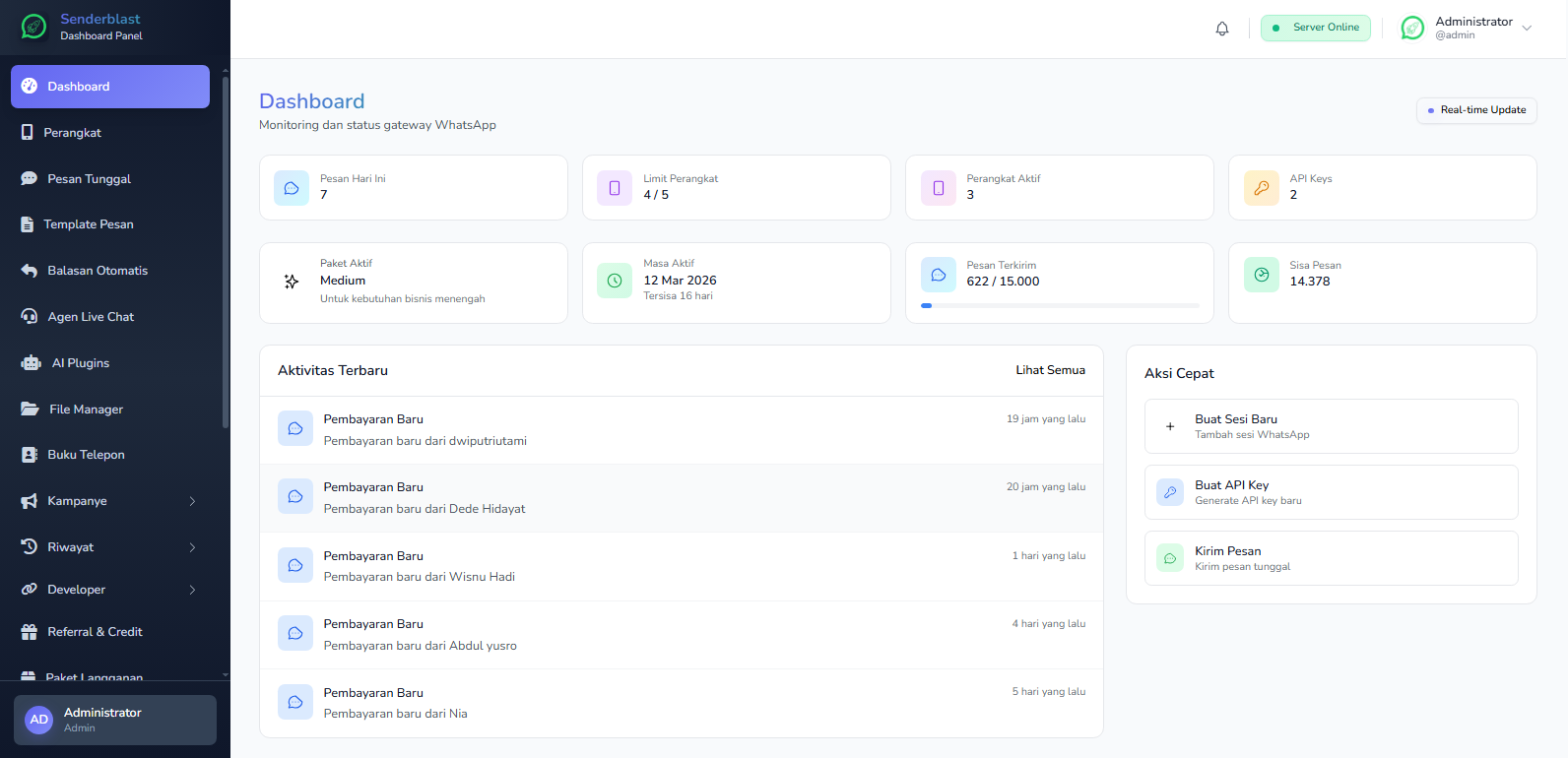The height and width of the screenshot is (758, 1568).
Task: Click the Pesan Terkirim progress bar
Action: 1059,305
